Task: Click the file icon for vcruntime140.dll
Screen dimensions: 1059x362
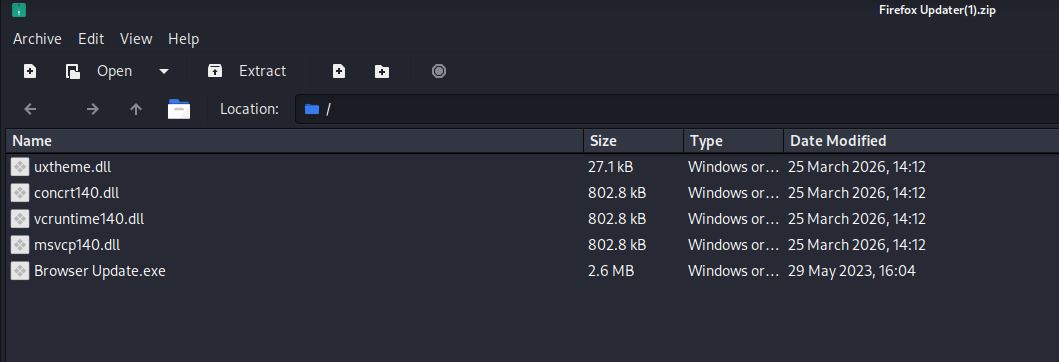Action: point(20,219)
